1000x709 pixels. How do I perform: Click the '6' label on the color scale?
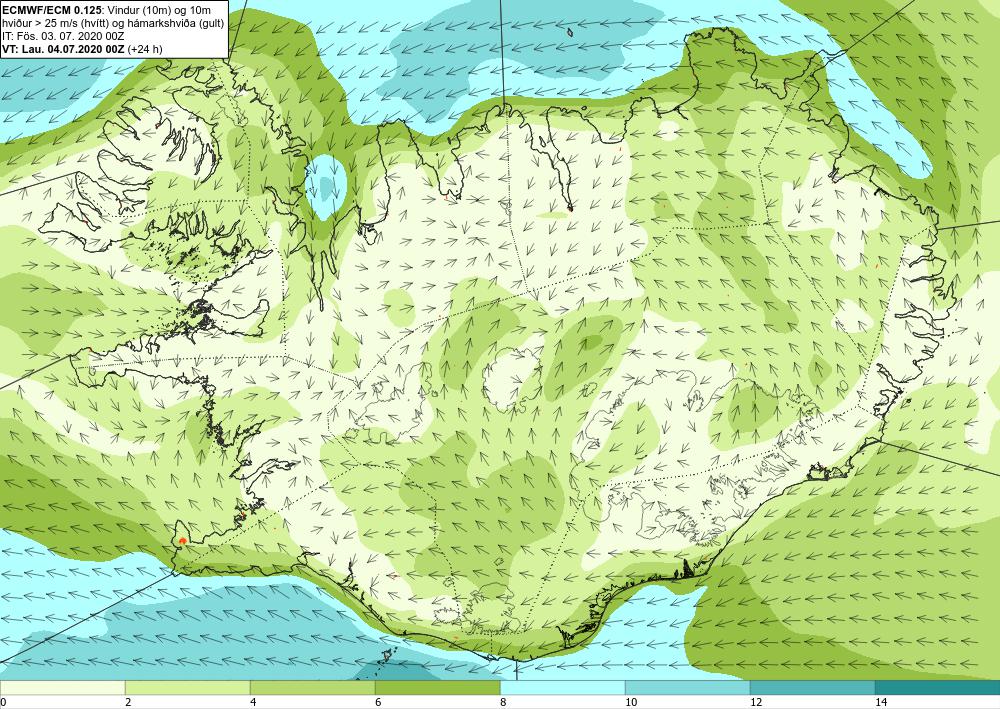click(378, 702)
